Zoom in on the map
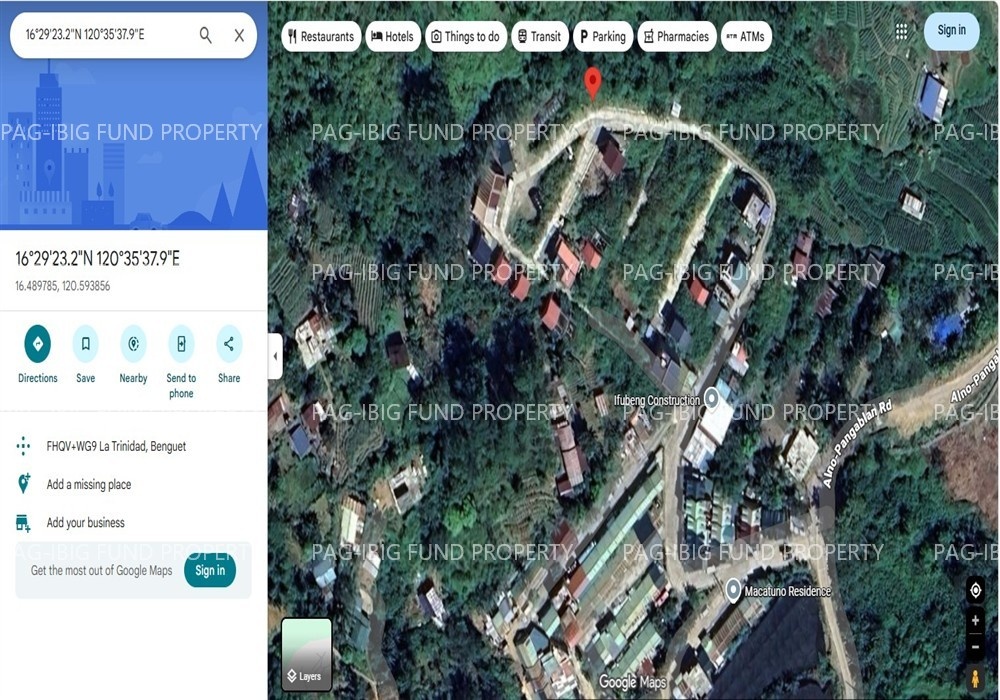Image resolution: width=1000 pixels, height=700 pixels. (975, 621)
